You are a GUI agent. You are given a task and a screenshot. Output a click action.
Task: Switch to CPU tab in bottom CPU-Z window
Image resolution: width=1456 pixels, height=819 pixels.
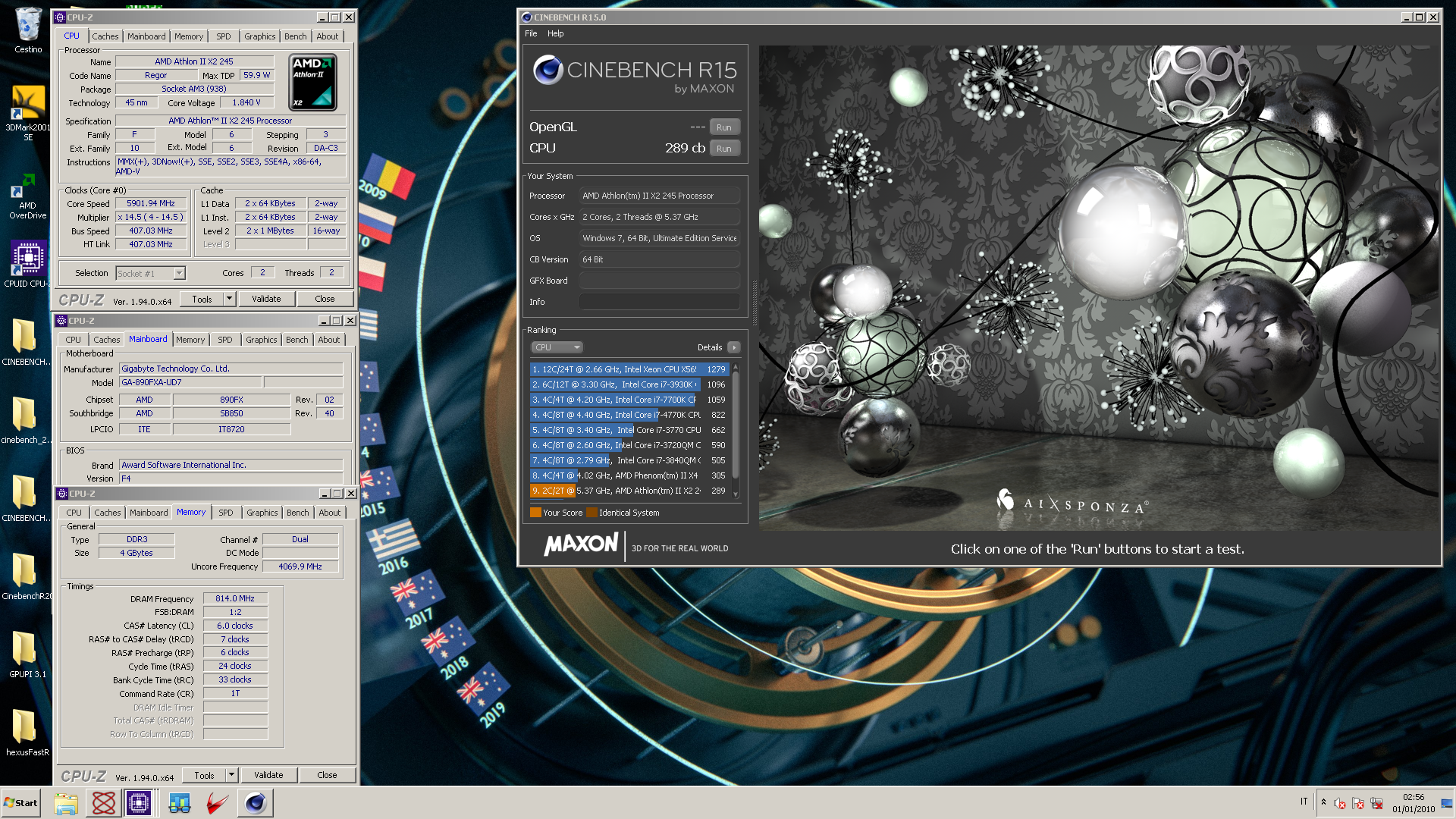tap(74, 513)
